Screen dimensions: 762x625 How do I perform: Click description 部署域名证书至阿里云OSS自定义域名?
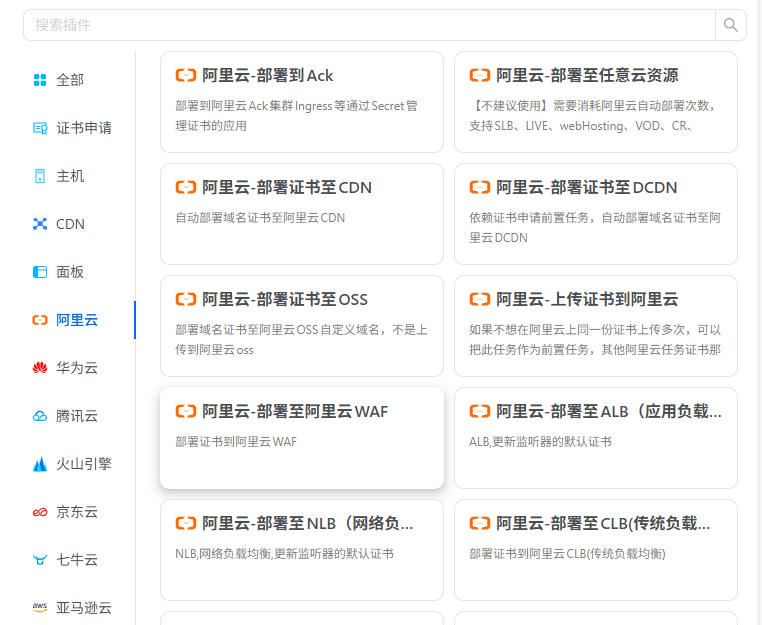(x=301, y=340)
